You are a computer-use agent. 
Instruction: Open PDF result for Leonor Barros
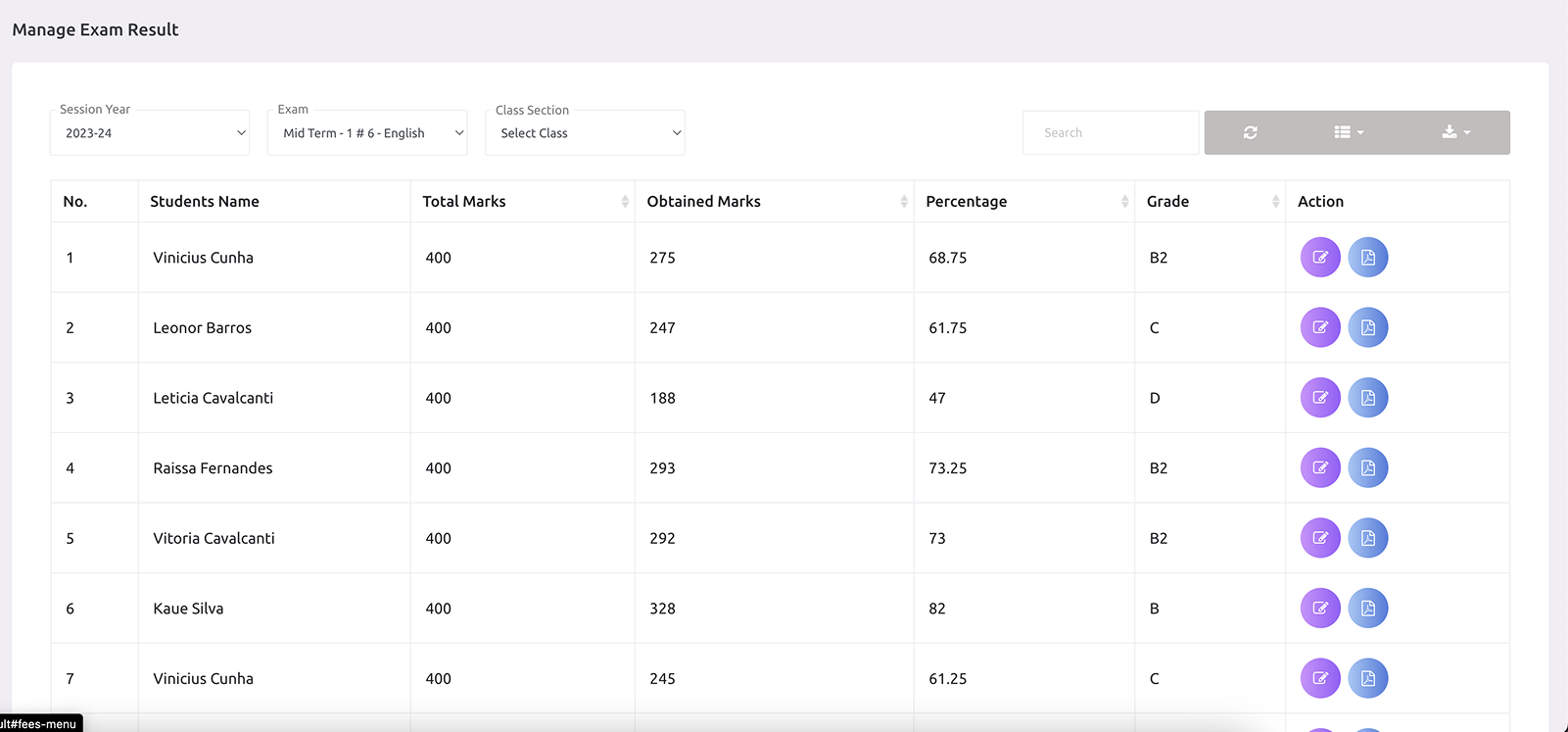point(1367,327)
